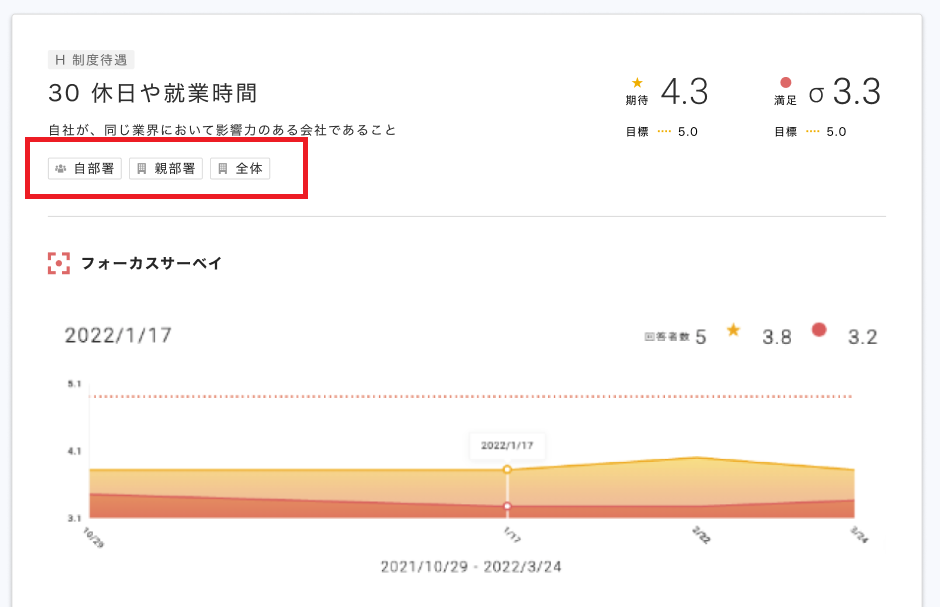Click the people icon in 自部署 button
The image size is (940, 607).
click(x=60, y=169)
